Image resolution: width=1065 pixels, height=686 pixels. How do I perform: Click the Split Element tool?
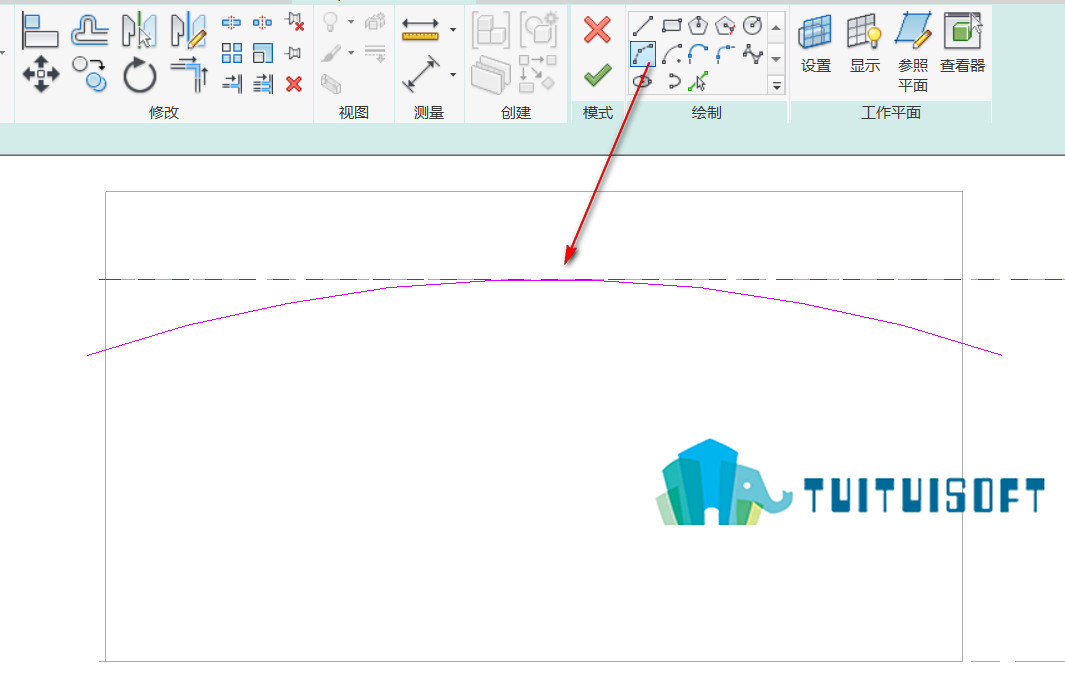231,22
